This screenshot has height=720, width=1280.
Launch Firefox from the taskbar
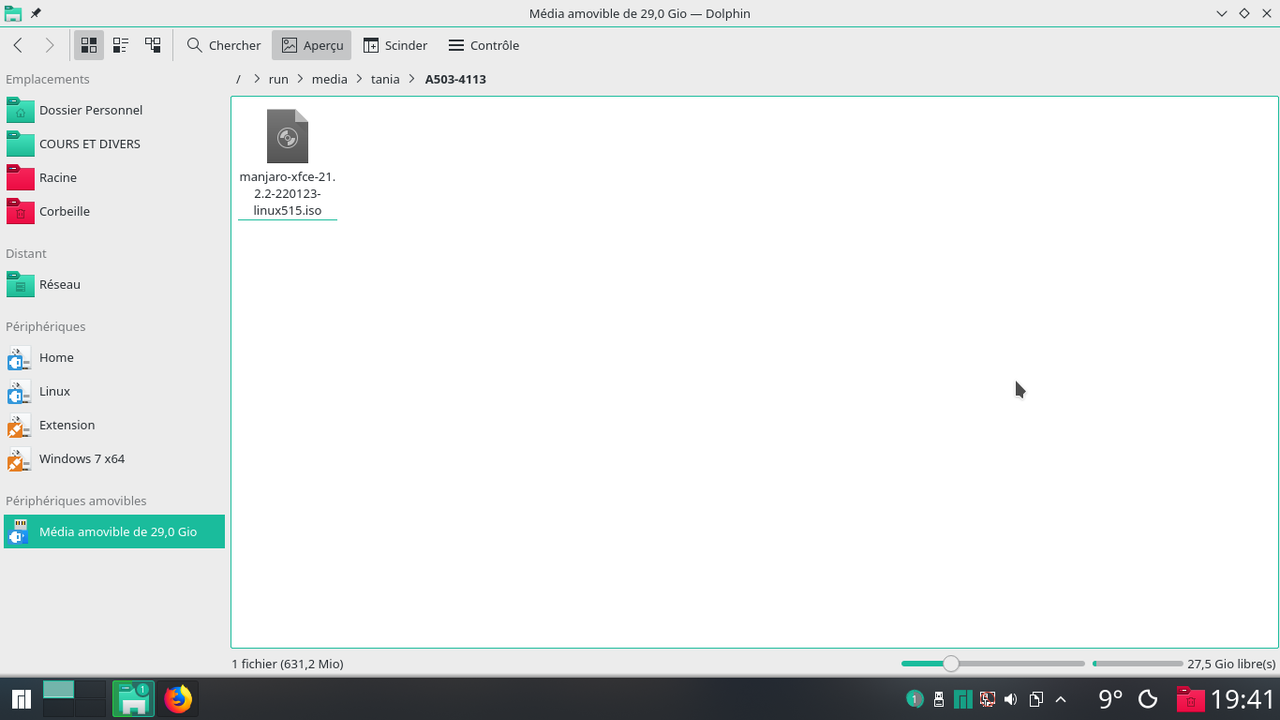pos(179,699)
